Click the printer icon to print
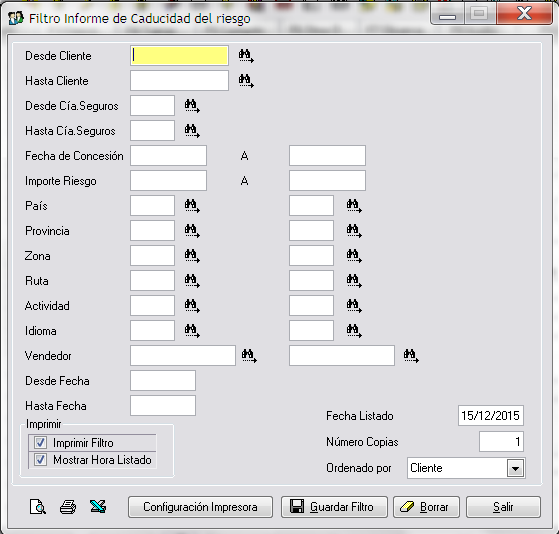 pos(68,507)
